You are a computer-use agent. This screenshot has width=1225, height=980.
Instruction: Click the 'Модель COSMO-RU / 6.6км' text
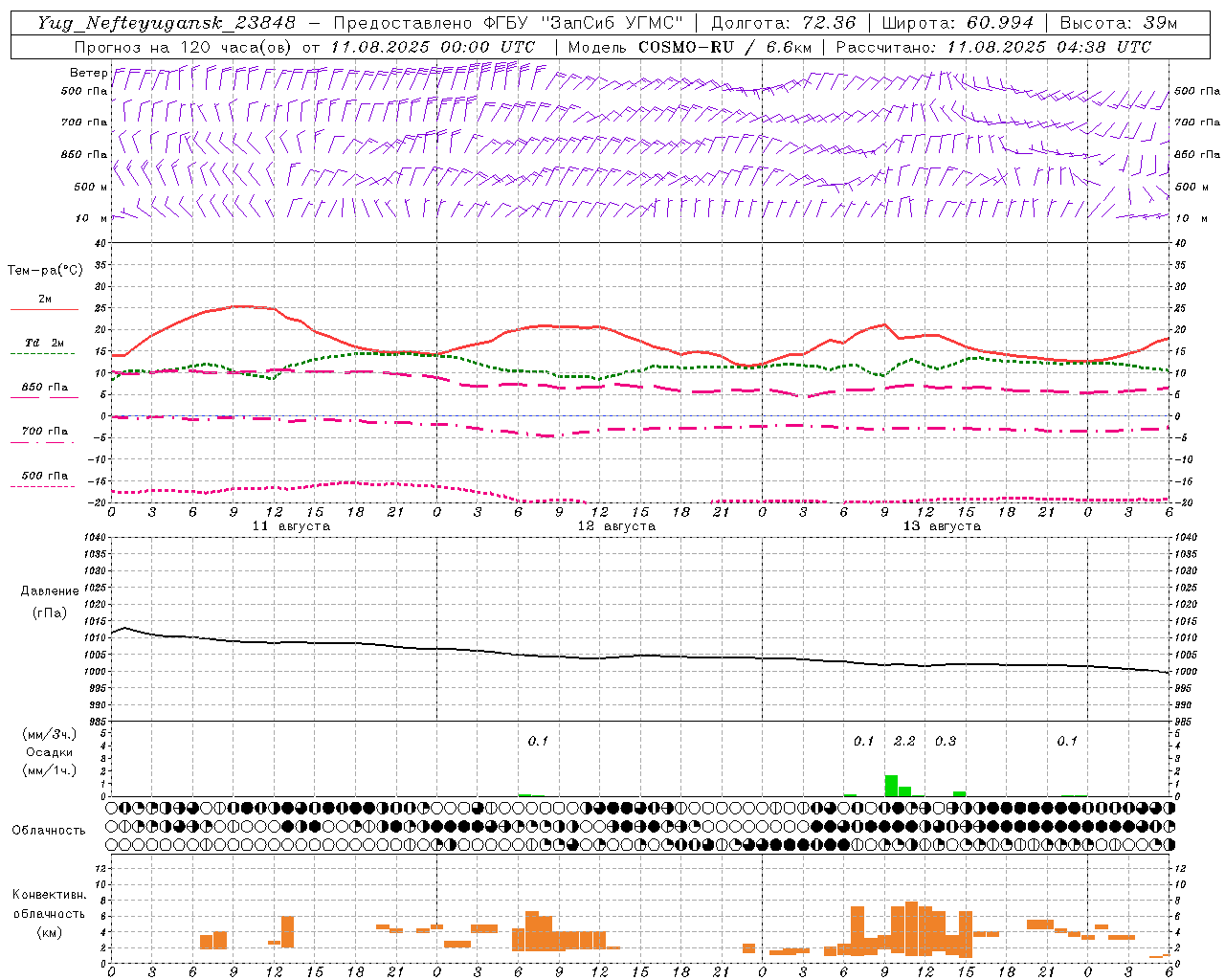click(689, 47)
